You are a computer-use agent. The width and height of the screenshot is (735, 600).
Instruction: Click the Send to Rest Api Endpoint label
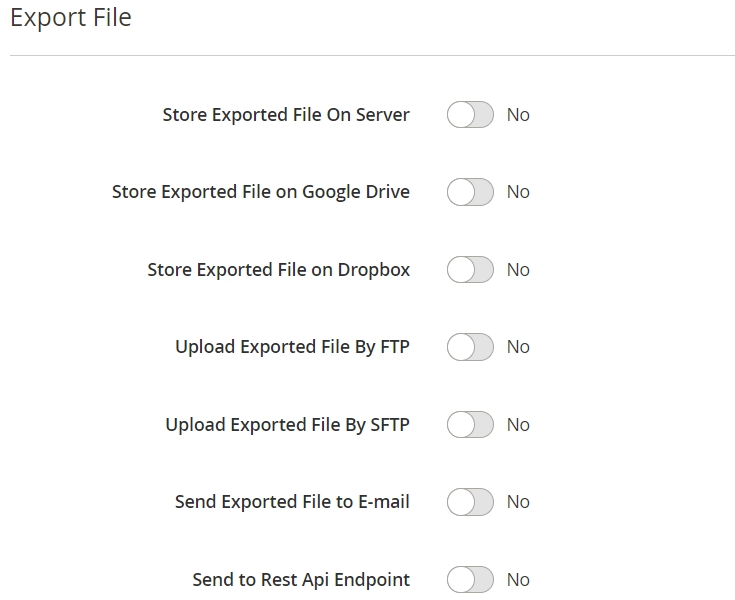point(301,580)
